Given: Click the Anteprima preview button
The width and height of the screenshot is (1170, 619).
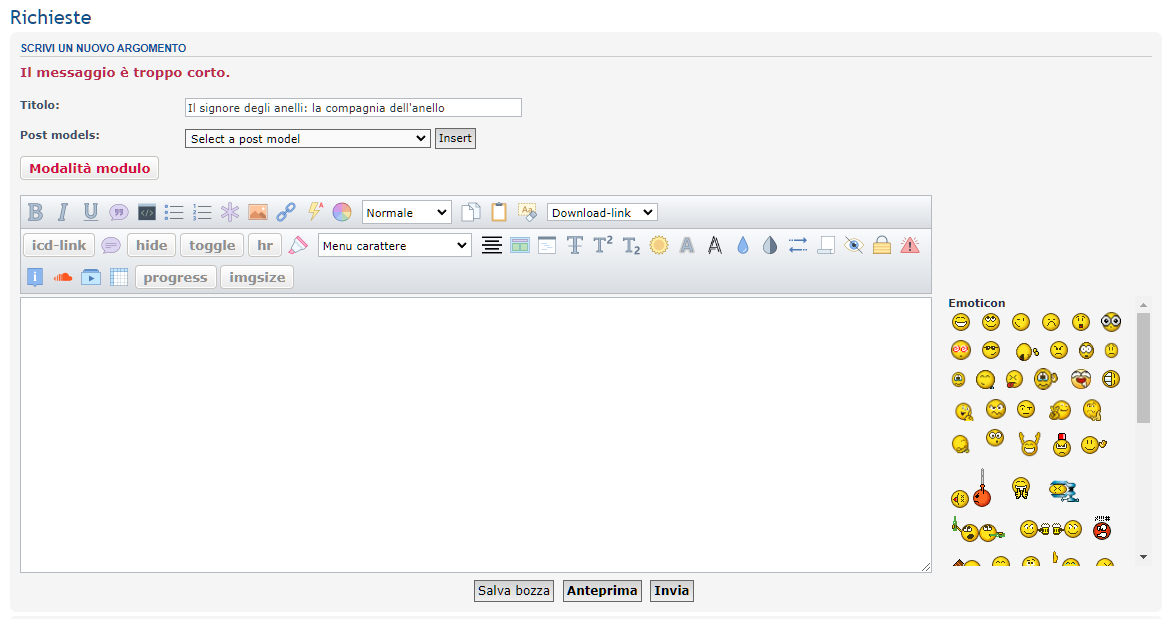Looking at the screenshot, I should tap(602, 591).
